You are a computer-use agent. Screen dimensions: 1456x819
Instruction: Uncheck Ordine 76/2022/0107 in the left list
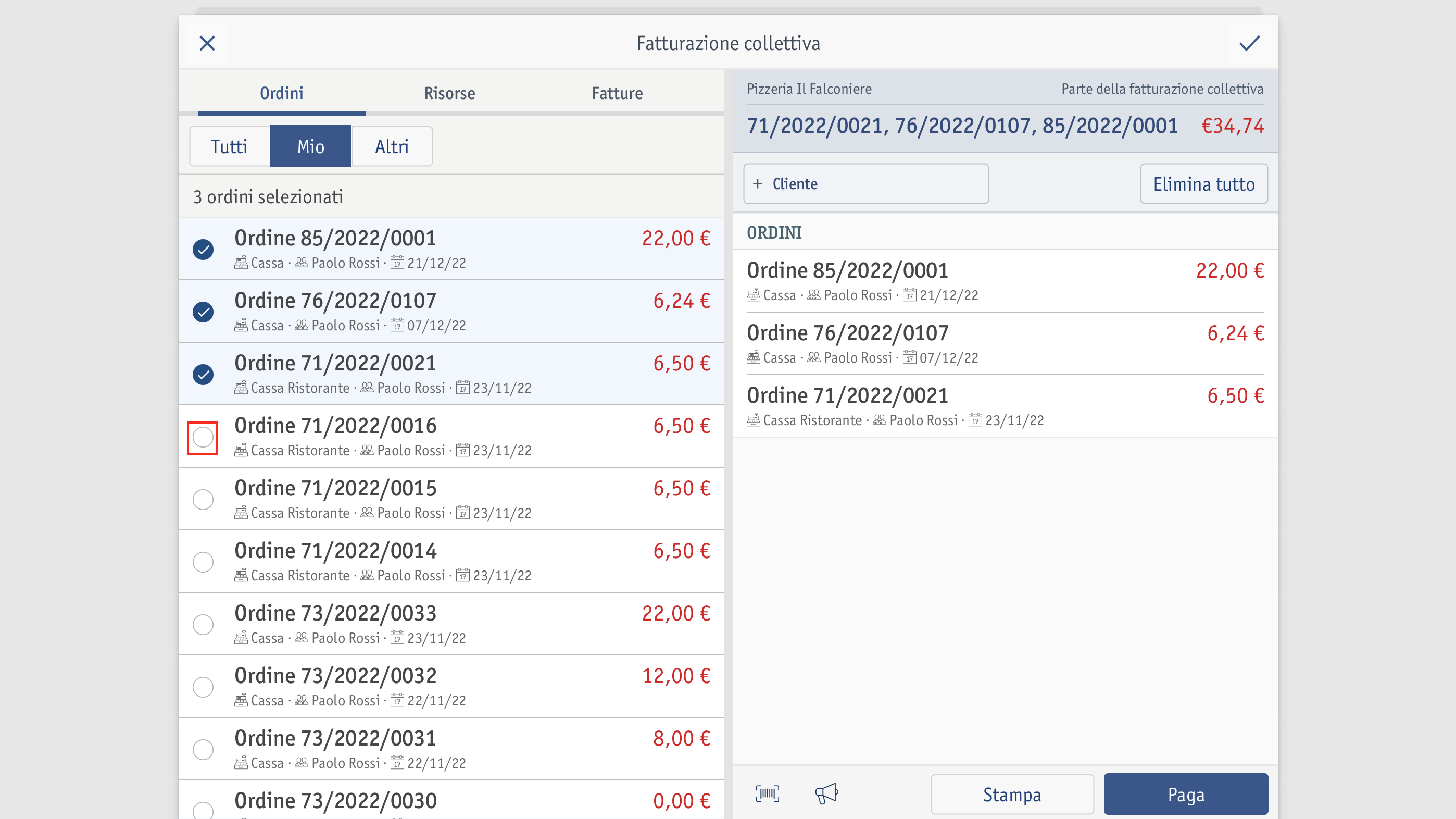click(203, 312)
